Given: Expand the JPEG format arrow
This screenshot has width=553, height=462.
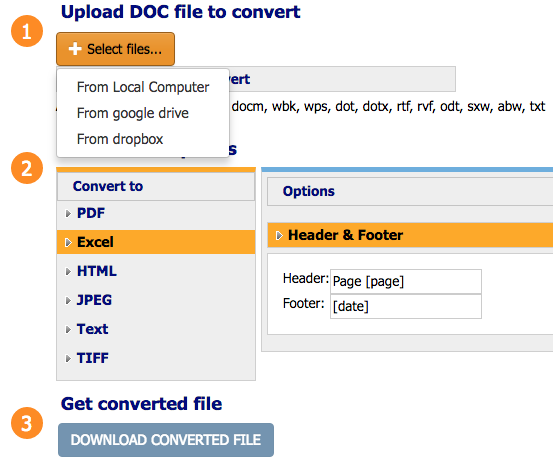Looking at the screenshot, I should [68, 300].
